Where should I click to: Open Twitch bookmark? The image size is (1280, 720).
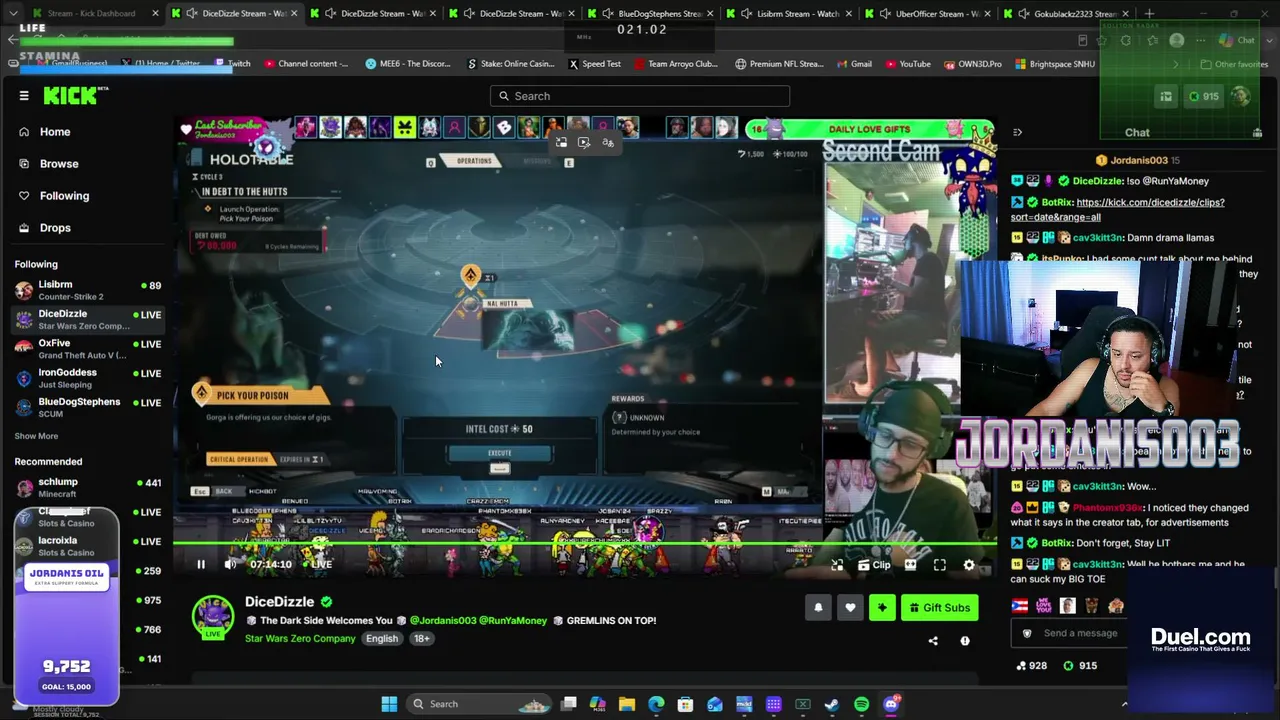point(232,64)
